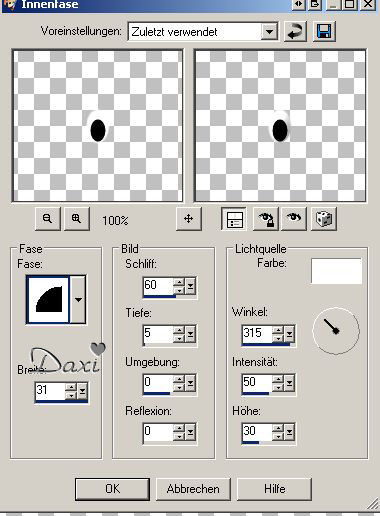380x516 pixels.
Task: Toggle the show/hide previews panel button
Action: (234, 219)
